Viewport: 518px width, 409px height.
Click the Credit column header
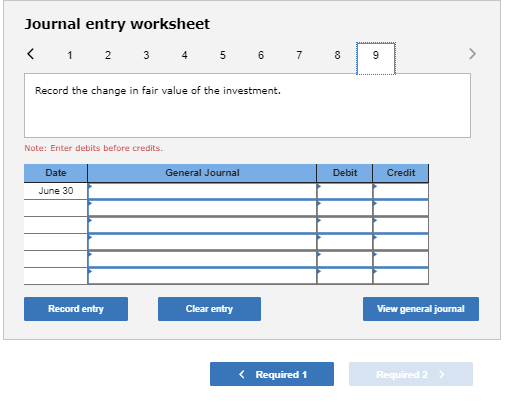(401, 173)
